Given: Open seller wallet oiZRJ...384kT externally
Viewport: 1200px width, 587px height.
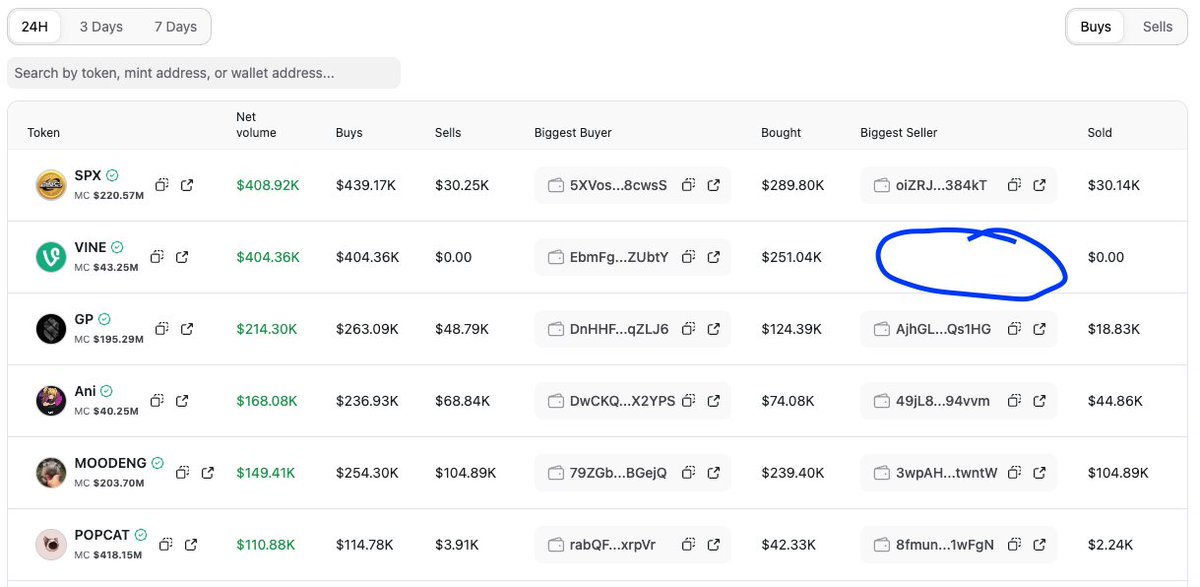Looking at the screenshot, I should click(x=1039, y=185).
